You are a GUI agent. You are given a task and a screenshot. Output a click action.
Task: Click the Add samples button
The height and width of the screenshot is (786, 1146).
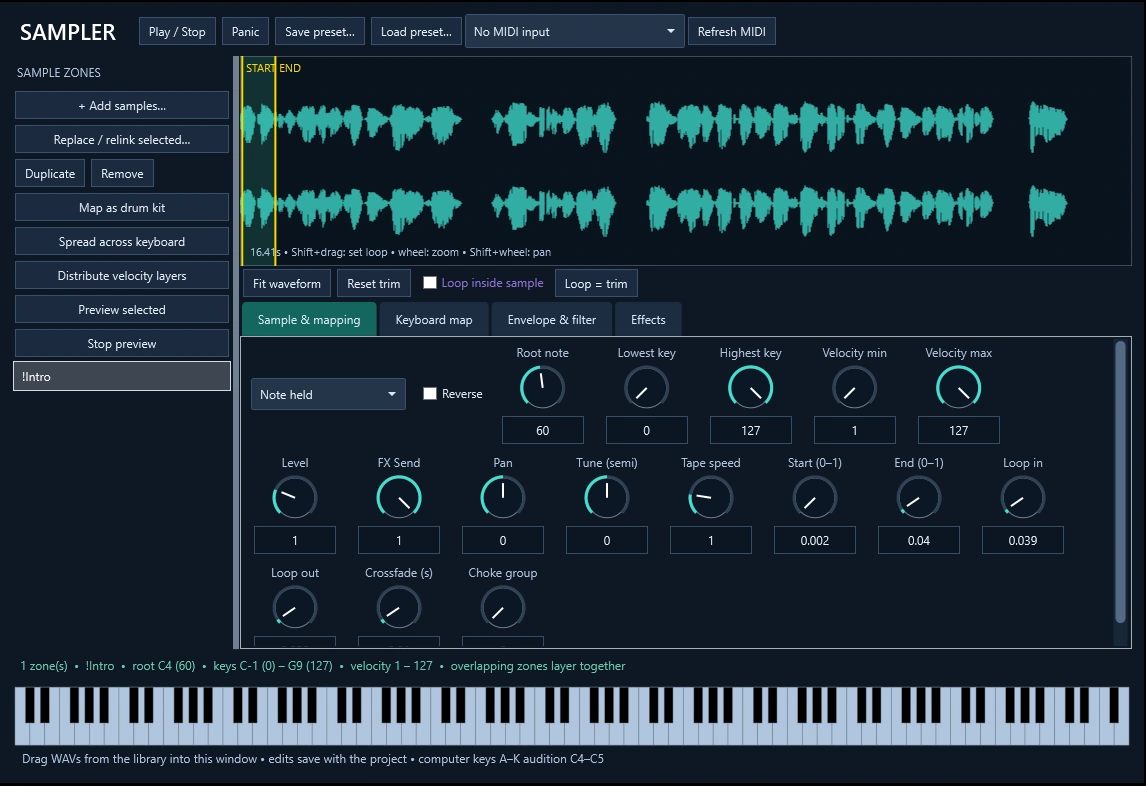click(122, 105)
